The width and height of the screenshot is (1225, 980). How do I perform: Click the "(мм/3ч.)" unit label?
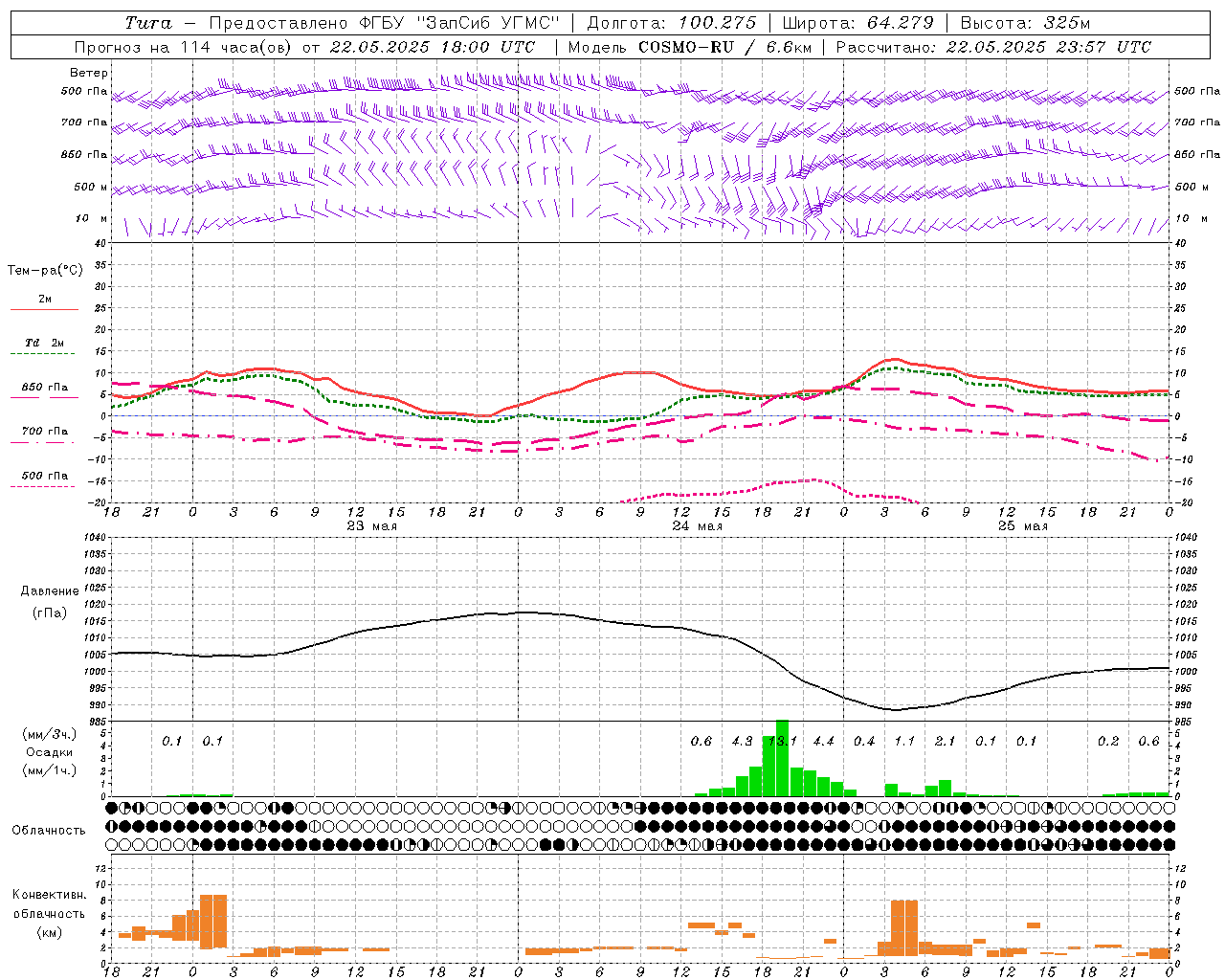click(50, 734)
